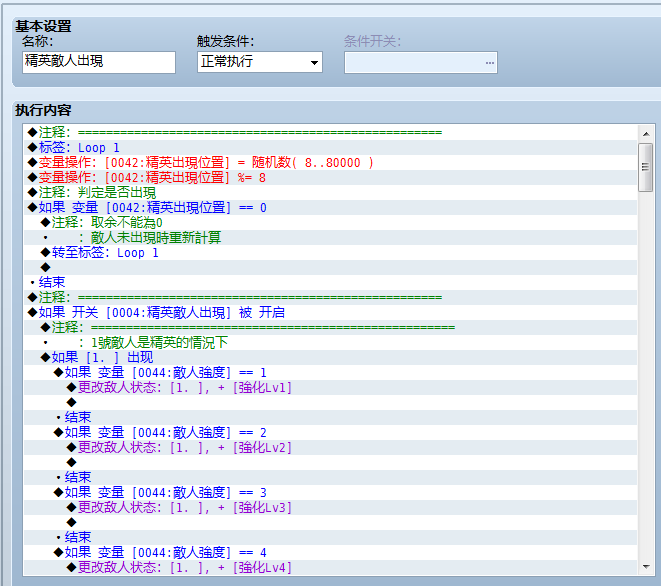Click the scroll down arrow of command list
This screenshot has width=661, height=586.
[646, 567]
